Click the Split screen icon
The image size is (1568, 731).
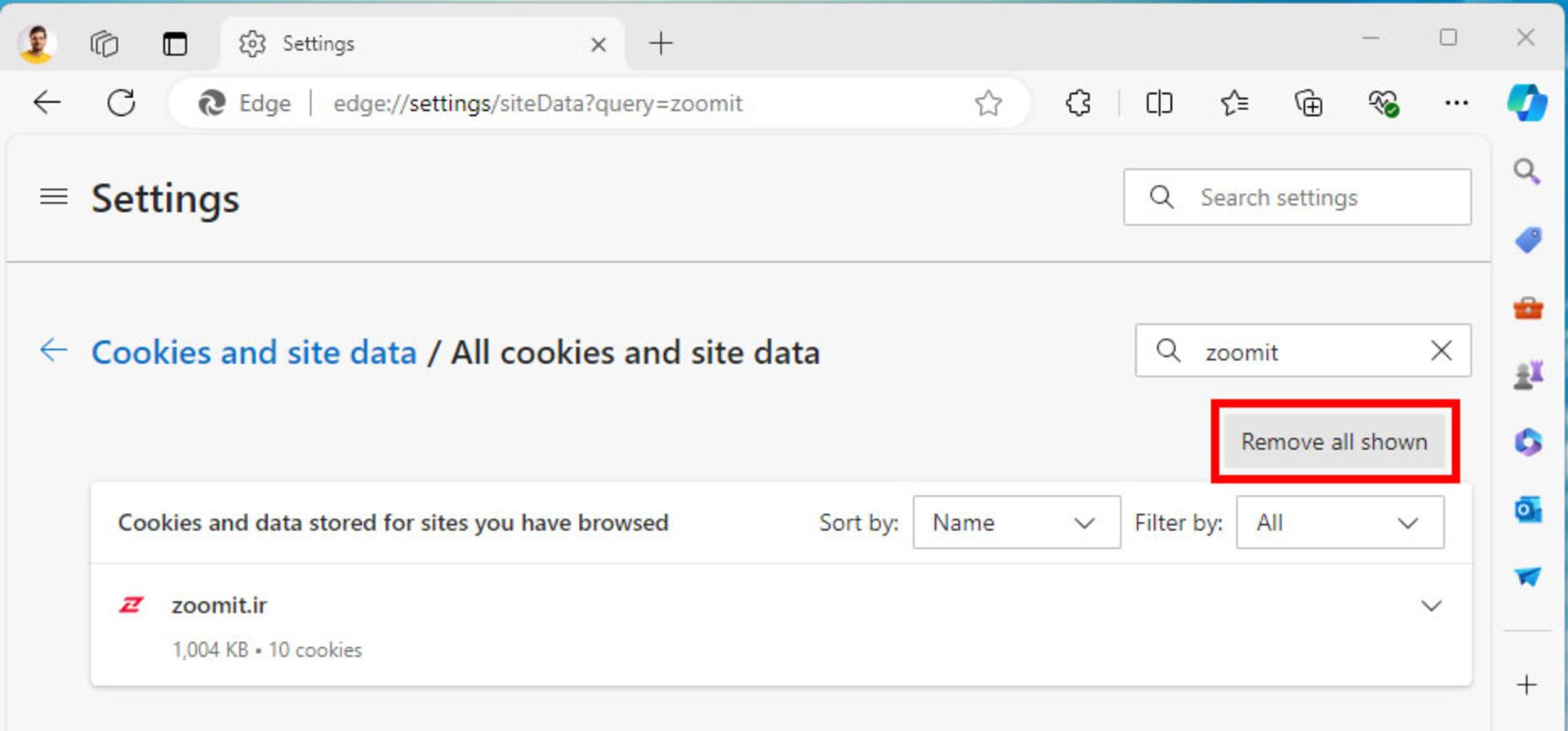[1159, 103]
